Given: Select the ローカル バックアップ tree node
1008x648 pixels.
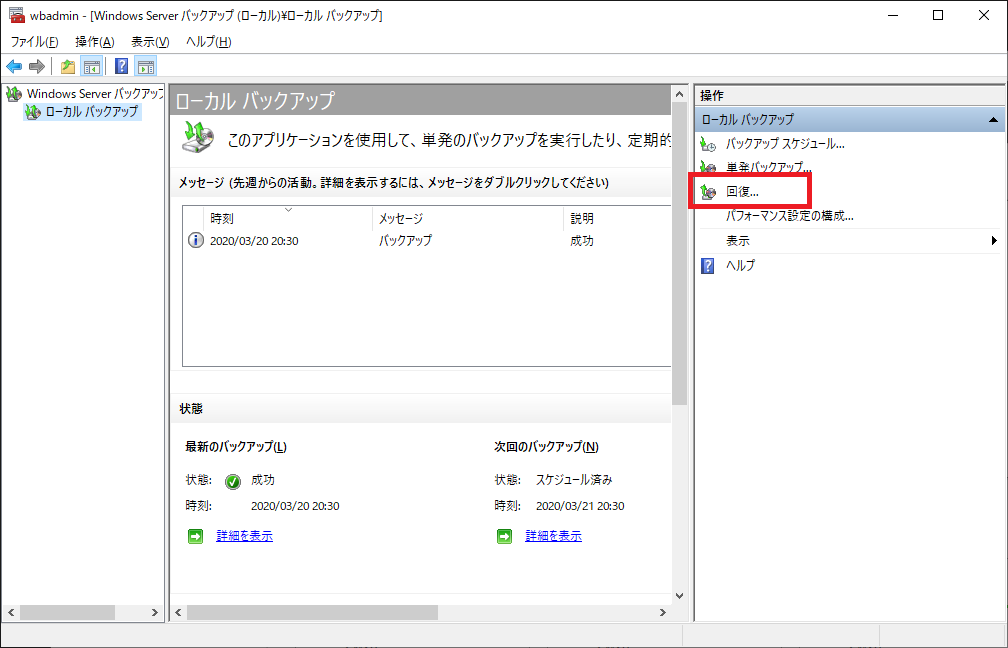Looking at the screenshot, I should pos(91,112).
